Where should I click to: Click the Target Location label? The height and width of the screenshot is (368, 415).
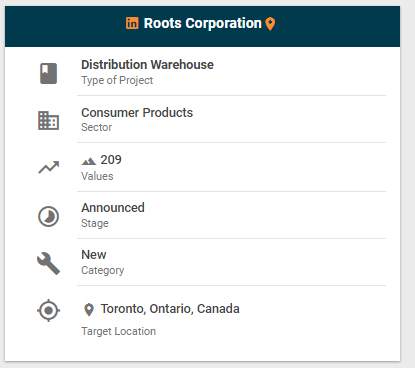click(119, 331)
